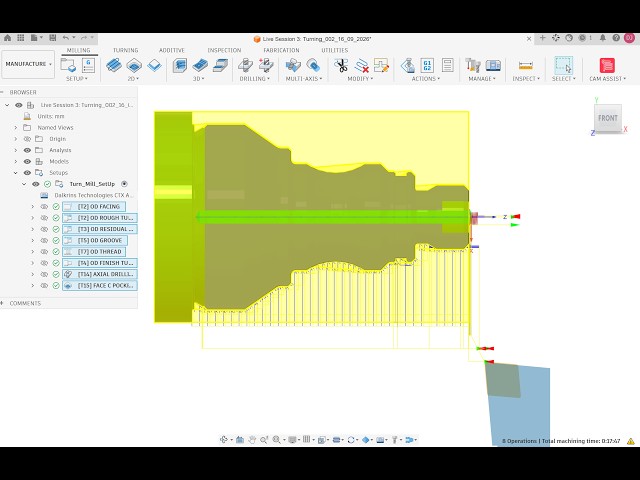Open the 2D dropdown menu
640x480 pixels.
133,78
